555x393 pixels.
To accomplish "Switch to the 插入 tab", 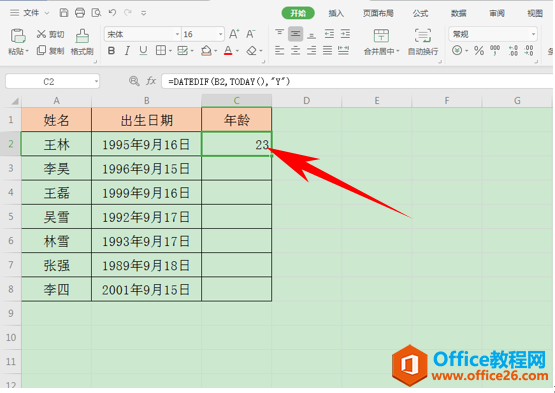I will [x=336, y=13].
